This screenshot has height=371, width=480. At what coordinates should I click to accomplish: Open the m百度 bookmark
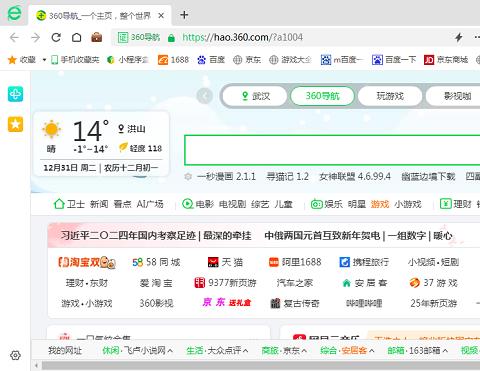[342, 60]
